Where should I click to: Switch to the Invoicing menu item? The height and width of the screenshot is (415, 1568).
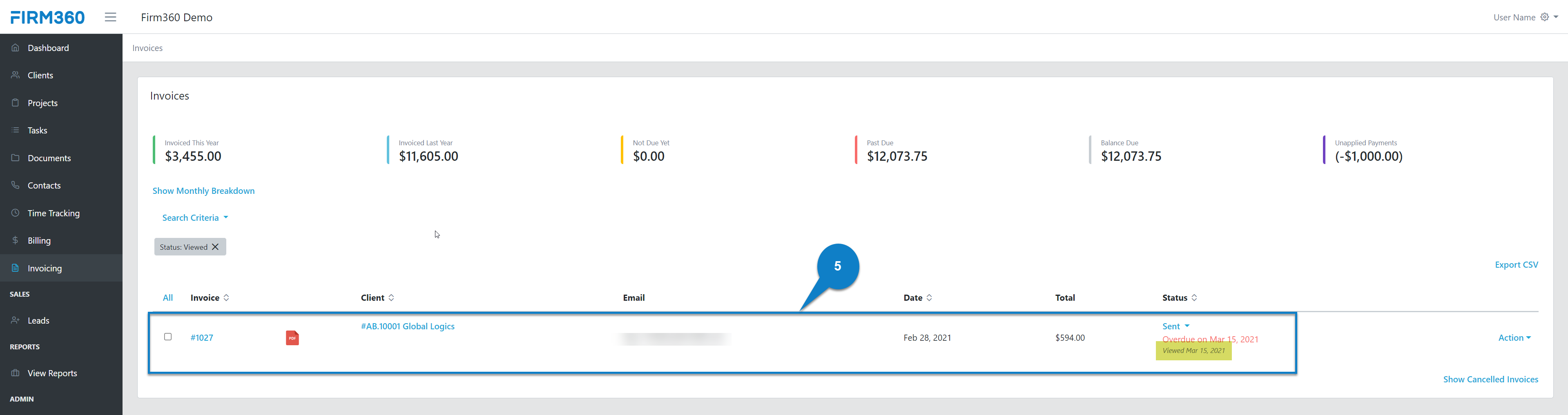tap(45, 268)
